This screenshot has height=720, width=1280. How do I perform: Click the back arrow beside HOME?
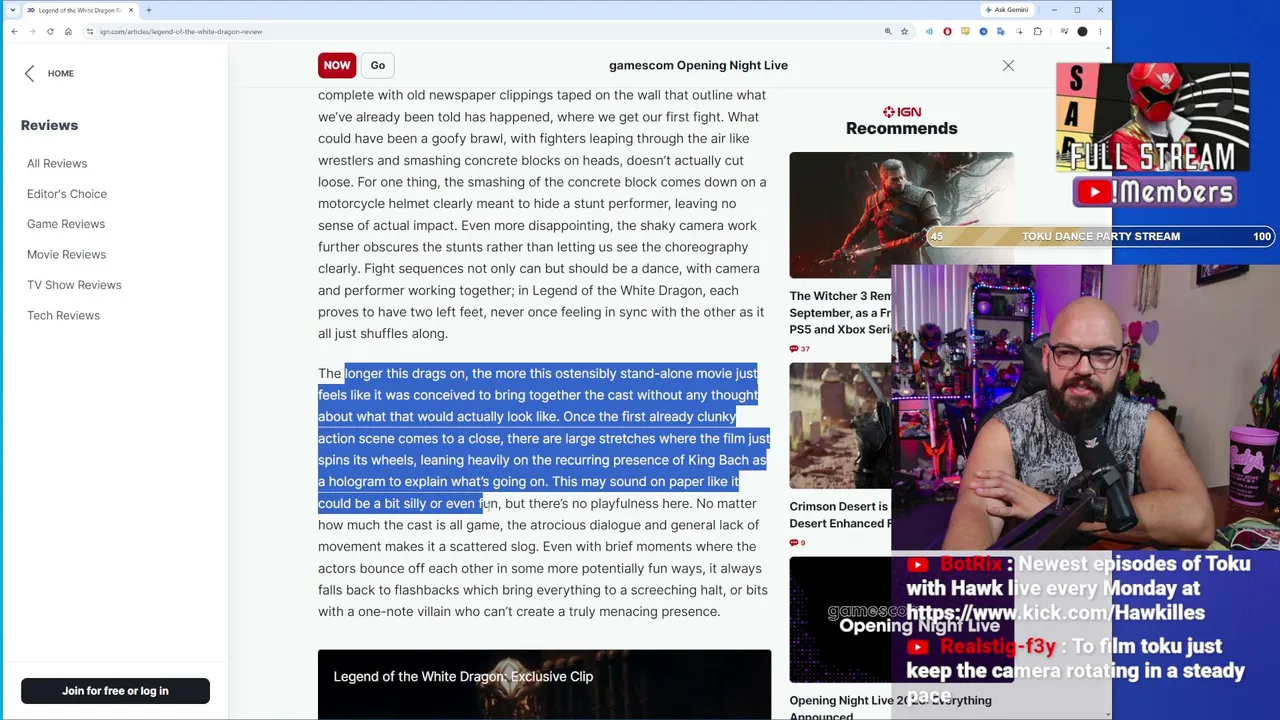click(29, 73)
